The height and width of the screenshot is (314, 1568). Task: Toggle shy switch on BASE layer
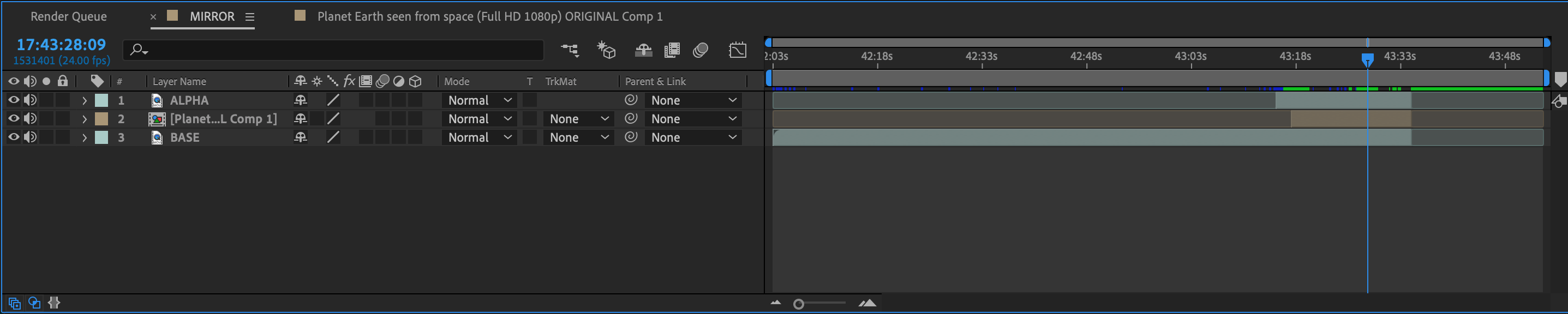point(300,137)
